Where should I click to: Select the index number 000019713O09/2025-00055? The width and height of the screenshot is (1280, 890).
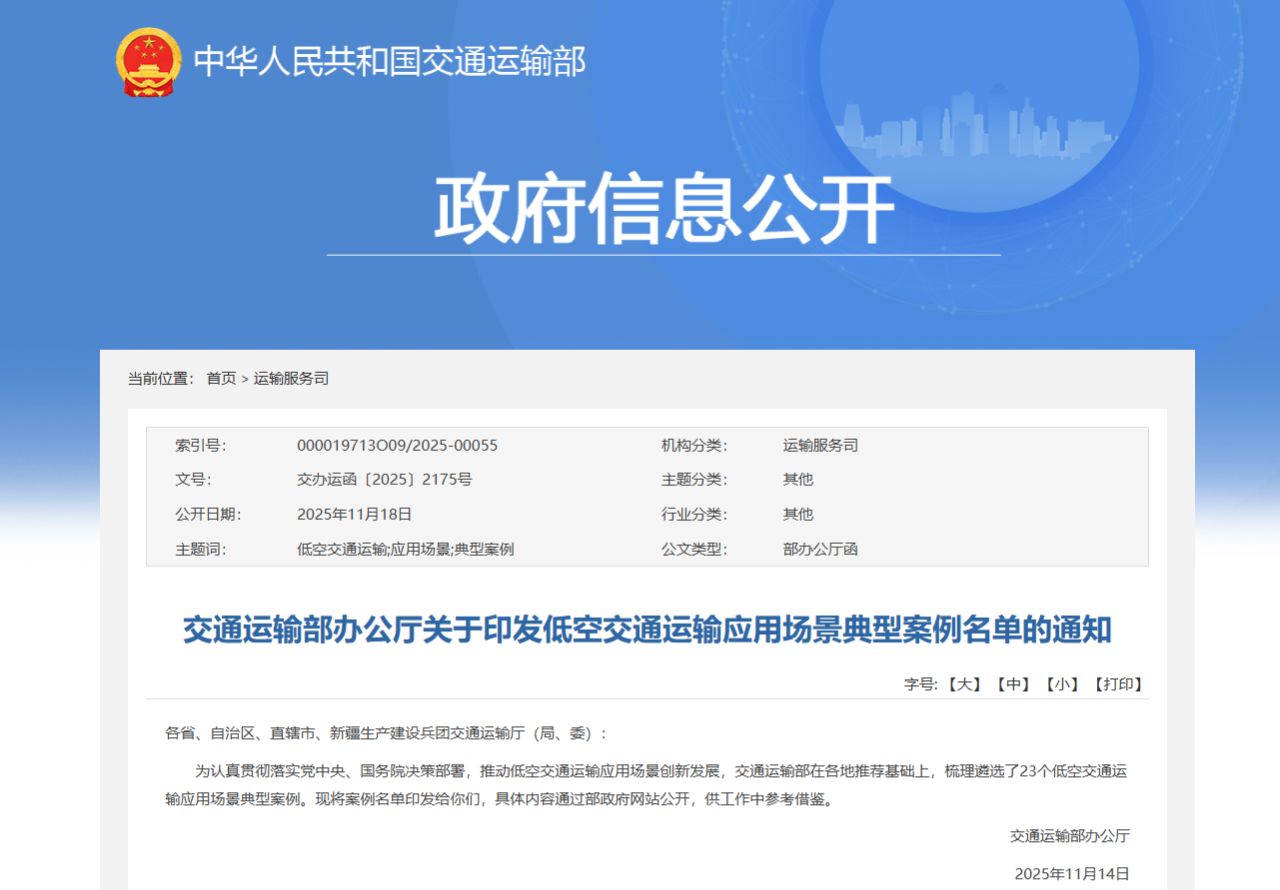pos(397,445)
